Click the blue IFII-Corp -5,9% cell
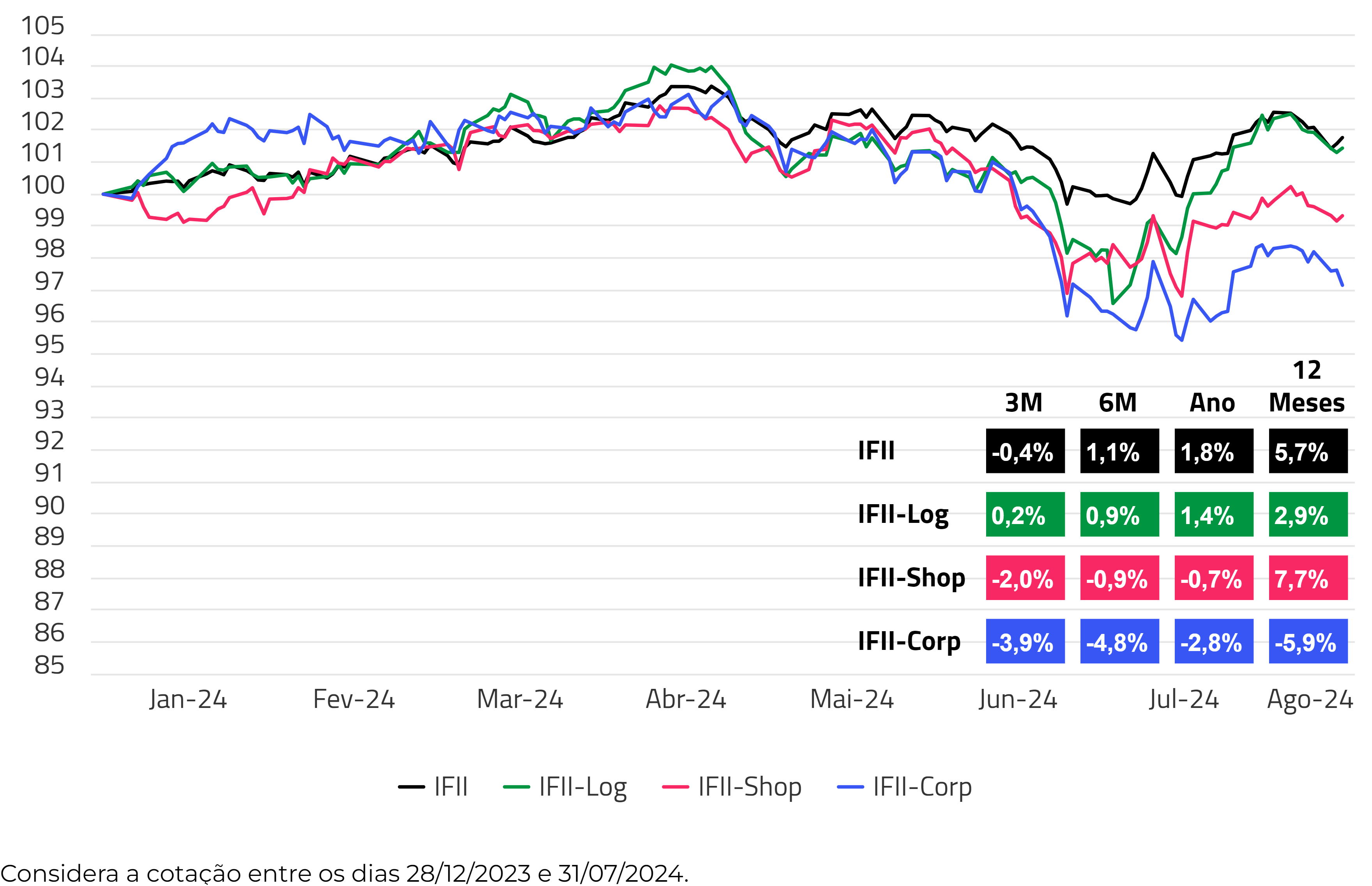The height and width of the screenshot is (886, 1372). [1308, 641]
